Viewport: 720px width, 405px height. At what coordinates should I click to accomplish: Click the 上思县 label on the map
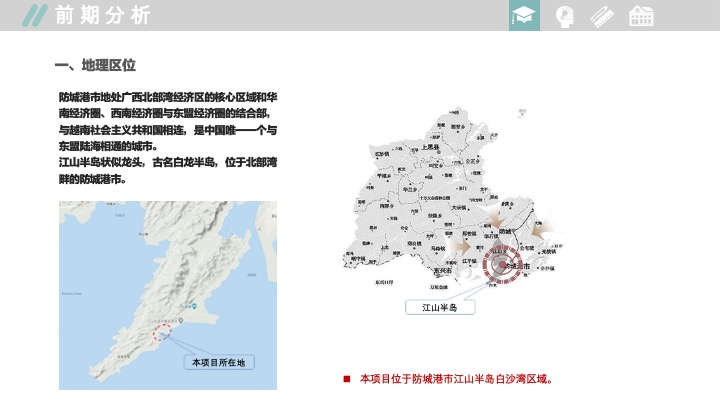[431, 147]
